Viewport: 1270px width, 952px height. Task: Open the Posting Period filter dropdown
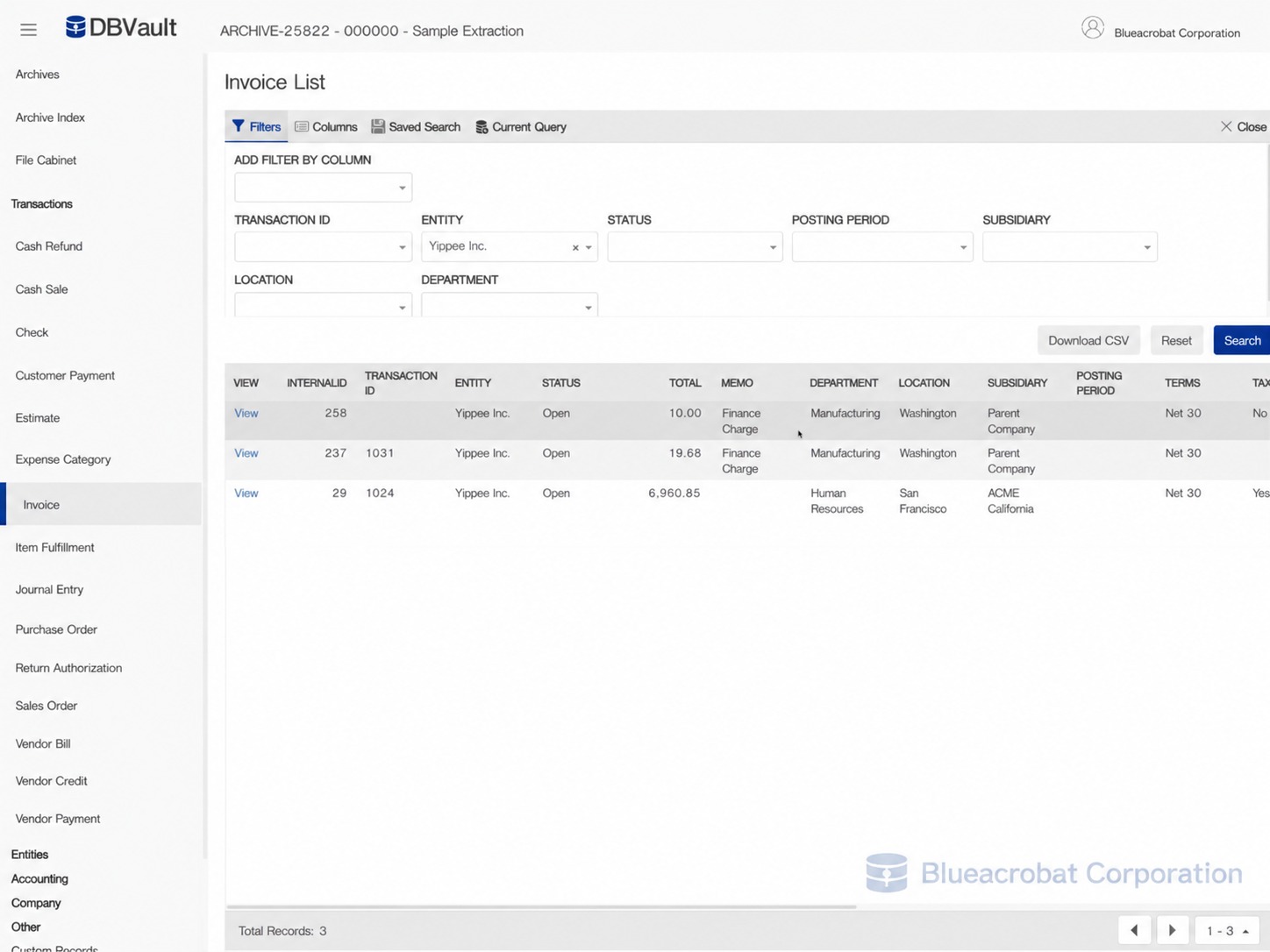click(882, 247)
